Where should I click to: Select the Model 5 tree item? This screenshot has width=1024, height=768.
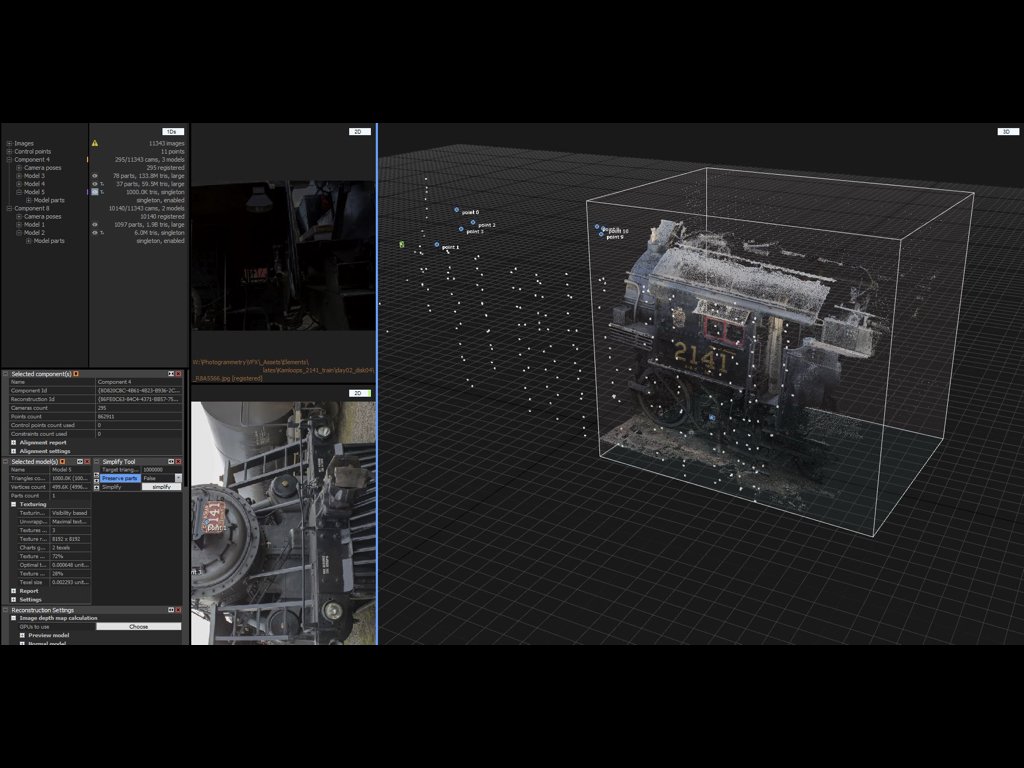point(34,192)
